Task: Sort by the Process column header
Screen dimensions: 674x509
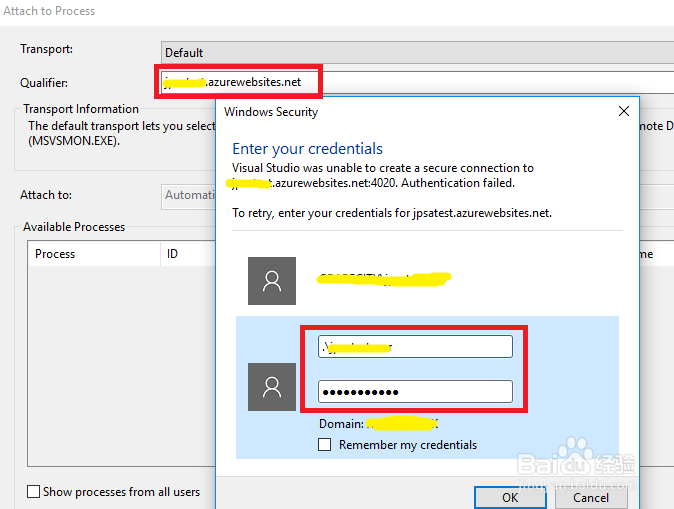Action: (94, 254)
